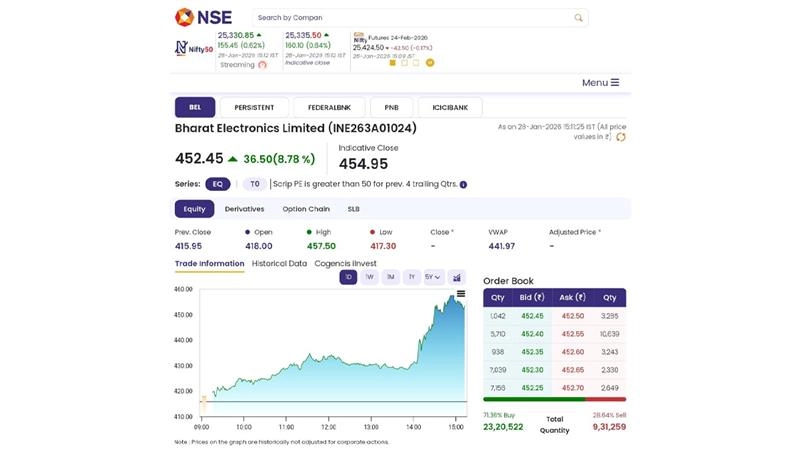Open the Cogencis iInvest link

point(345,263)
